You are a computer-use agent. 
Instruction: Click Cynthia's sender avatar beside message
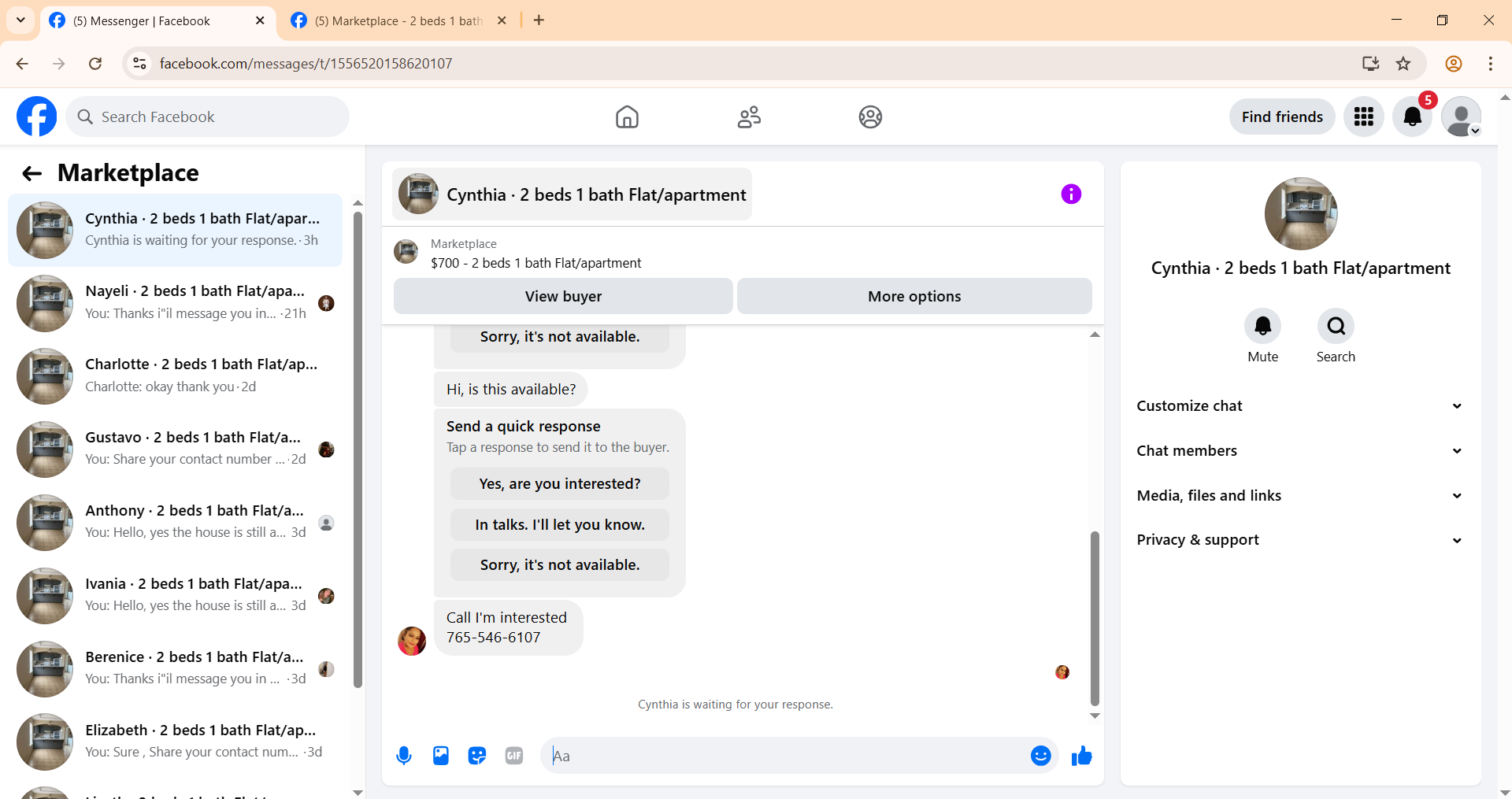(412, 641)
